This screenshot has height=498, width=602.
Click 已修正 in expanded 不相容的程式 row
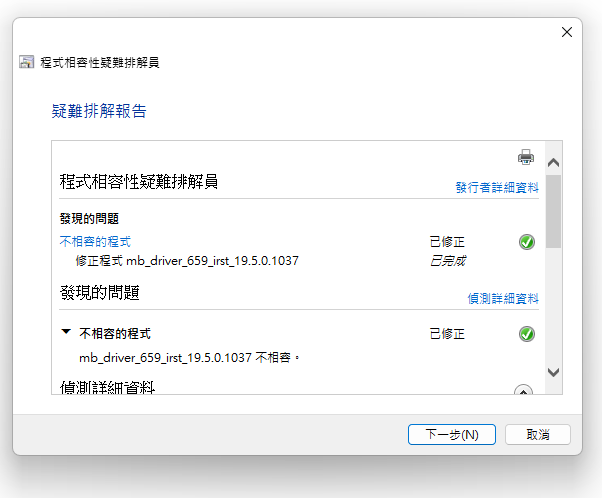[x=447, y=334]
